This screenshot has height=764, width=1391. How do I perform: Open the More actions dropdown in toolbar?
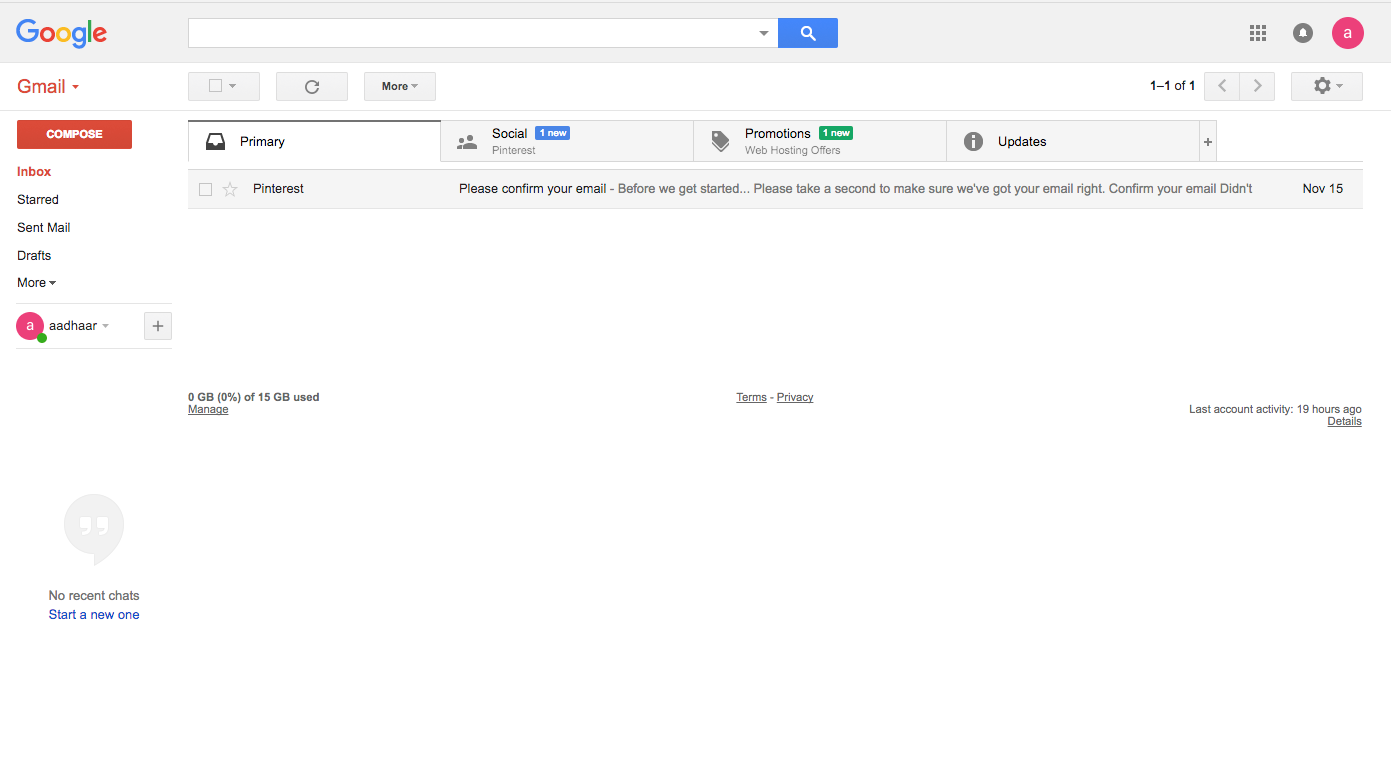pos(400,86)
